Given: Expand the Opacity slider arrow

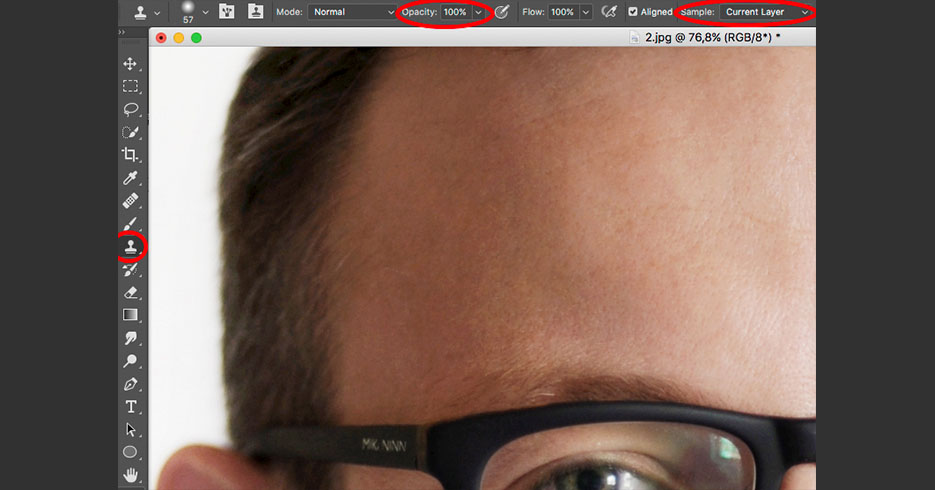Looking at the screenshot, I should [479, 12].
